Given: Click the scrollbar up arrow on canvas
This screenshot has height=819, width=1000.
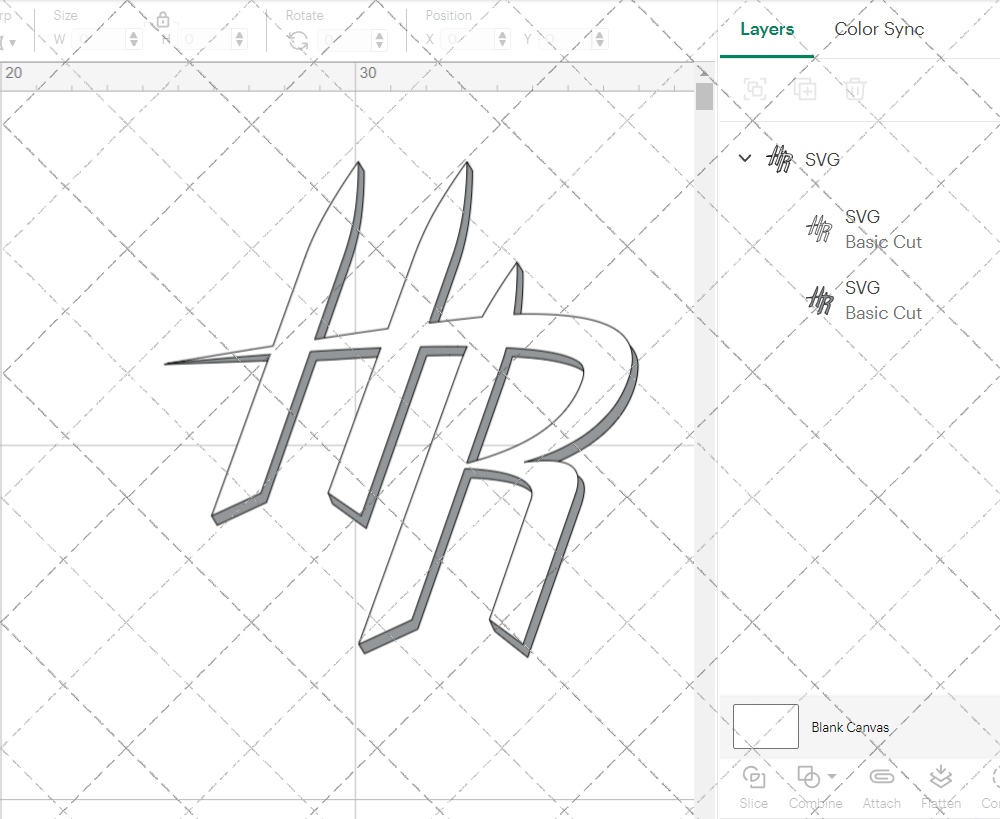Looking at the screenshot, I should (x=704, y=72).
